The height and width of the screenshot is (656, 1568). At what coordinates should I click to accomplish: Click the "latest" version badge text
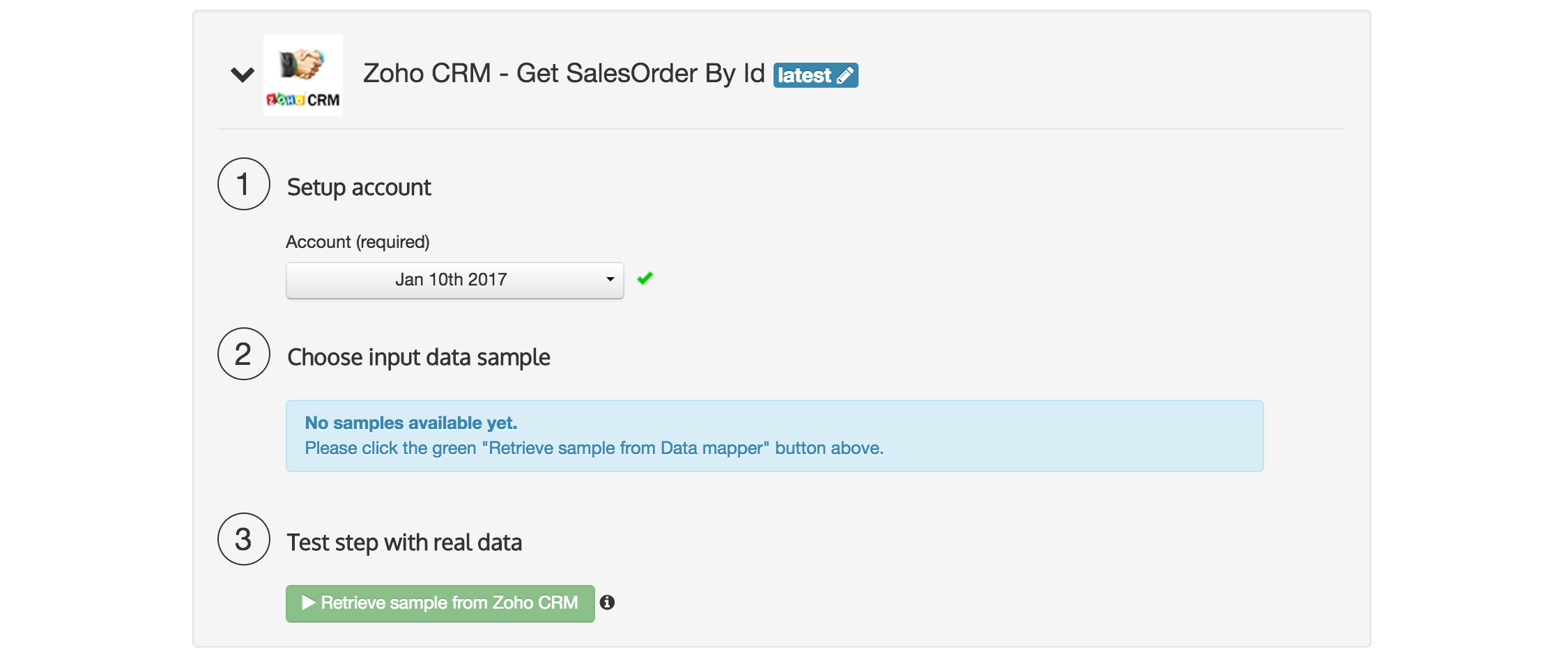[804, 75]
